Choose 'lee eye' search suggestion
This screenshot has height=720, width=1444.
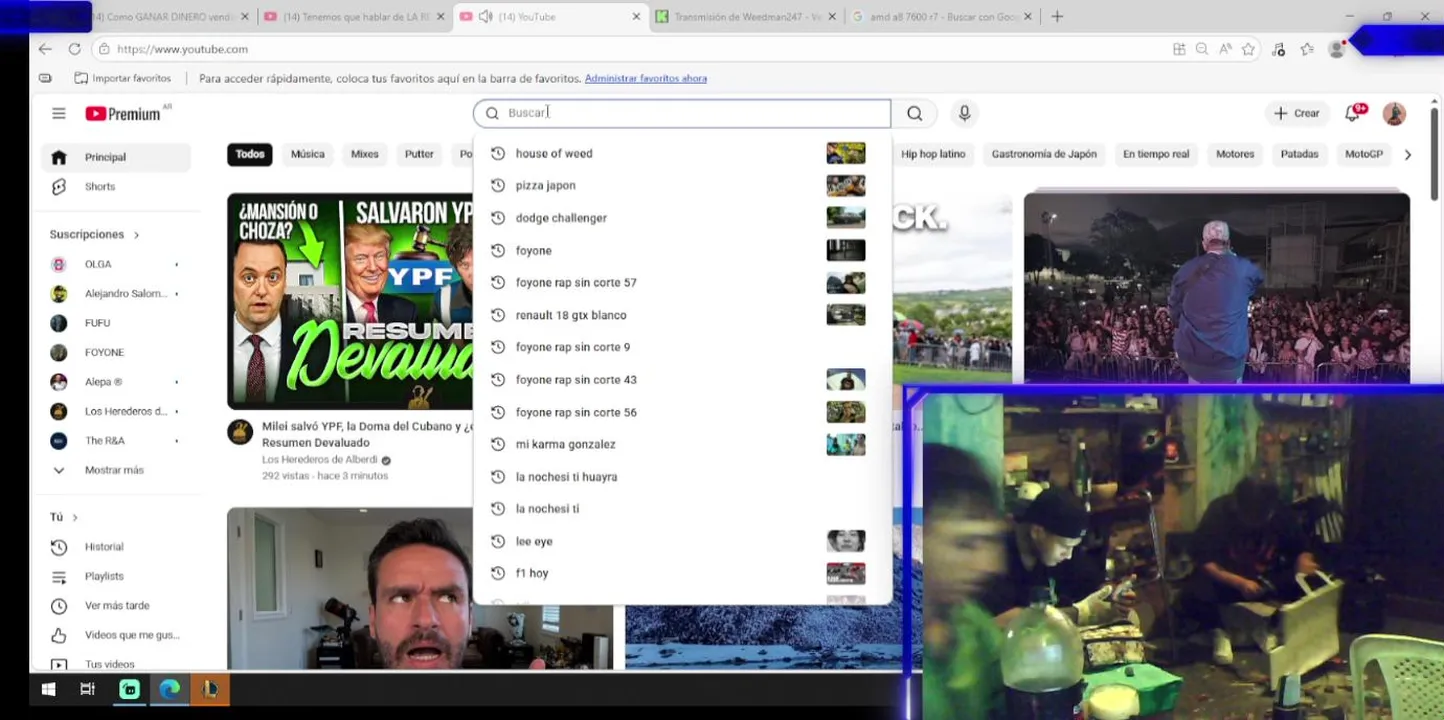pyautogui.click(x=682, y=541)
